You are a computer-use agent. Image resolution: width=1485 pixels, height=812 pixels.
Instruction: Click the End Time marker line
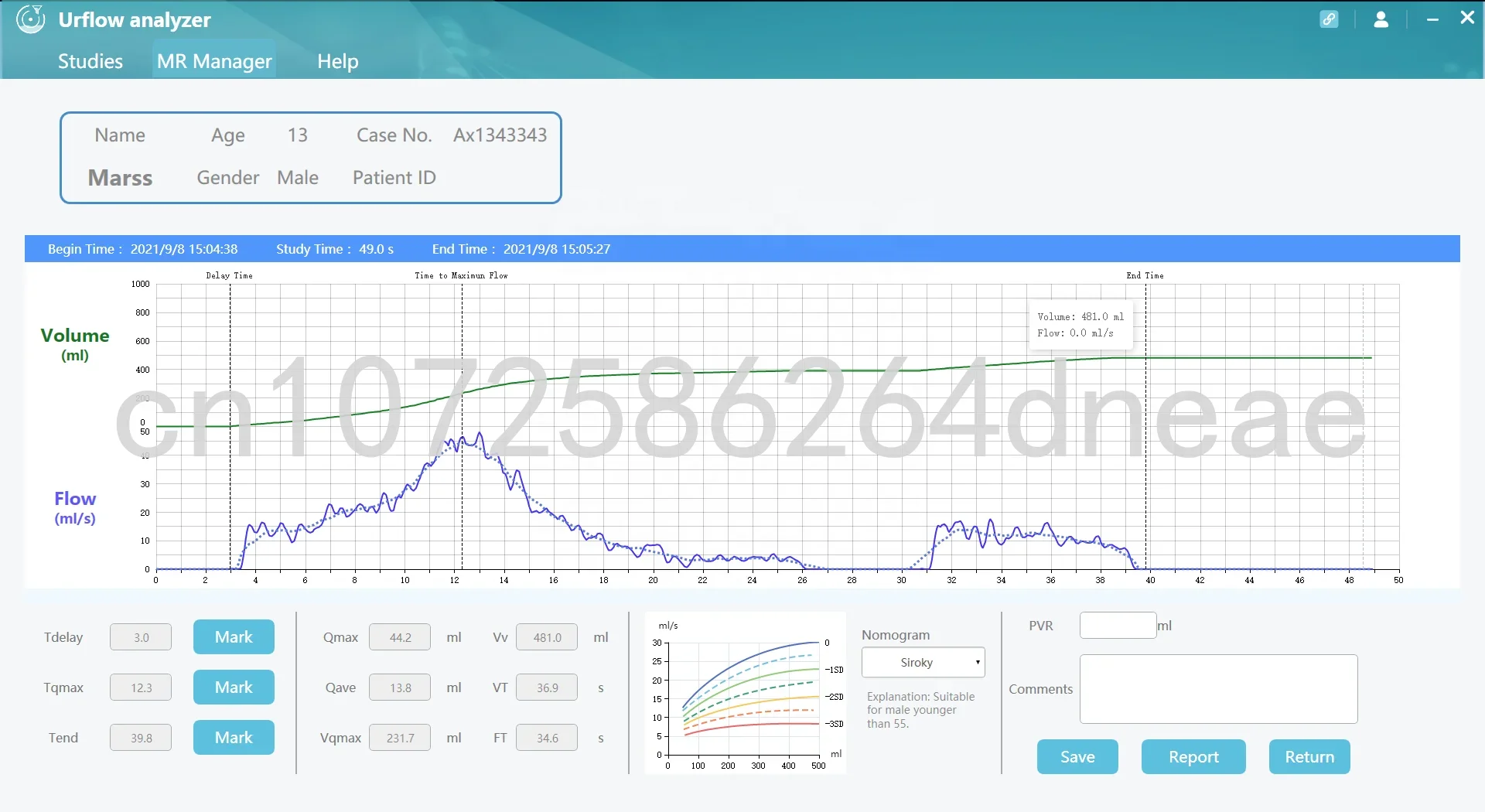1146,425
